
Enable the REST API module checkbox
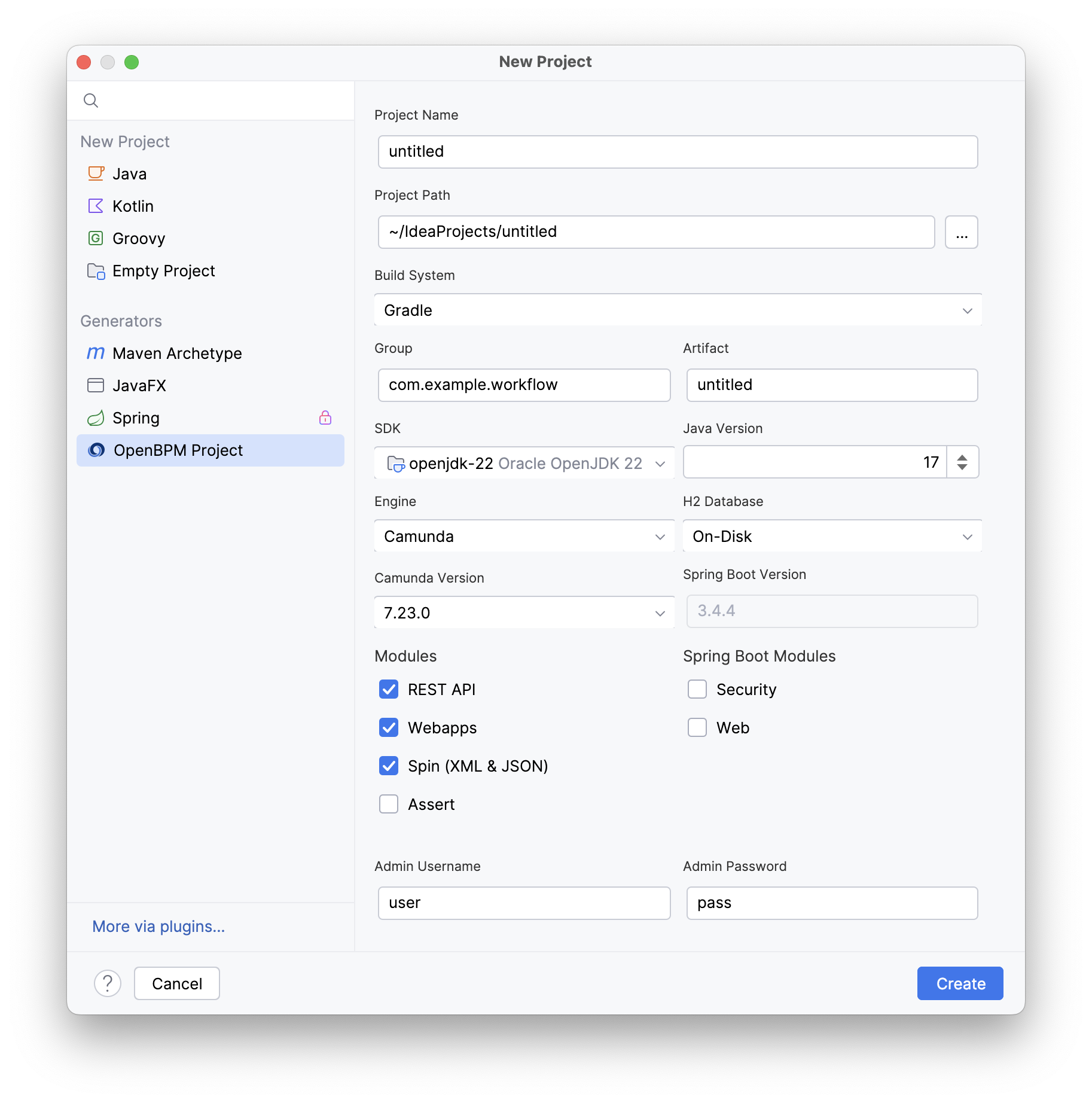click(x=389, y=689)
